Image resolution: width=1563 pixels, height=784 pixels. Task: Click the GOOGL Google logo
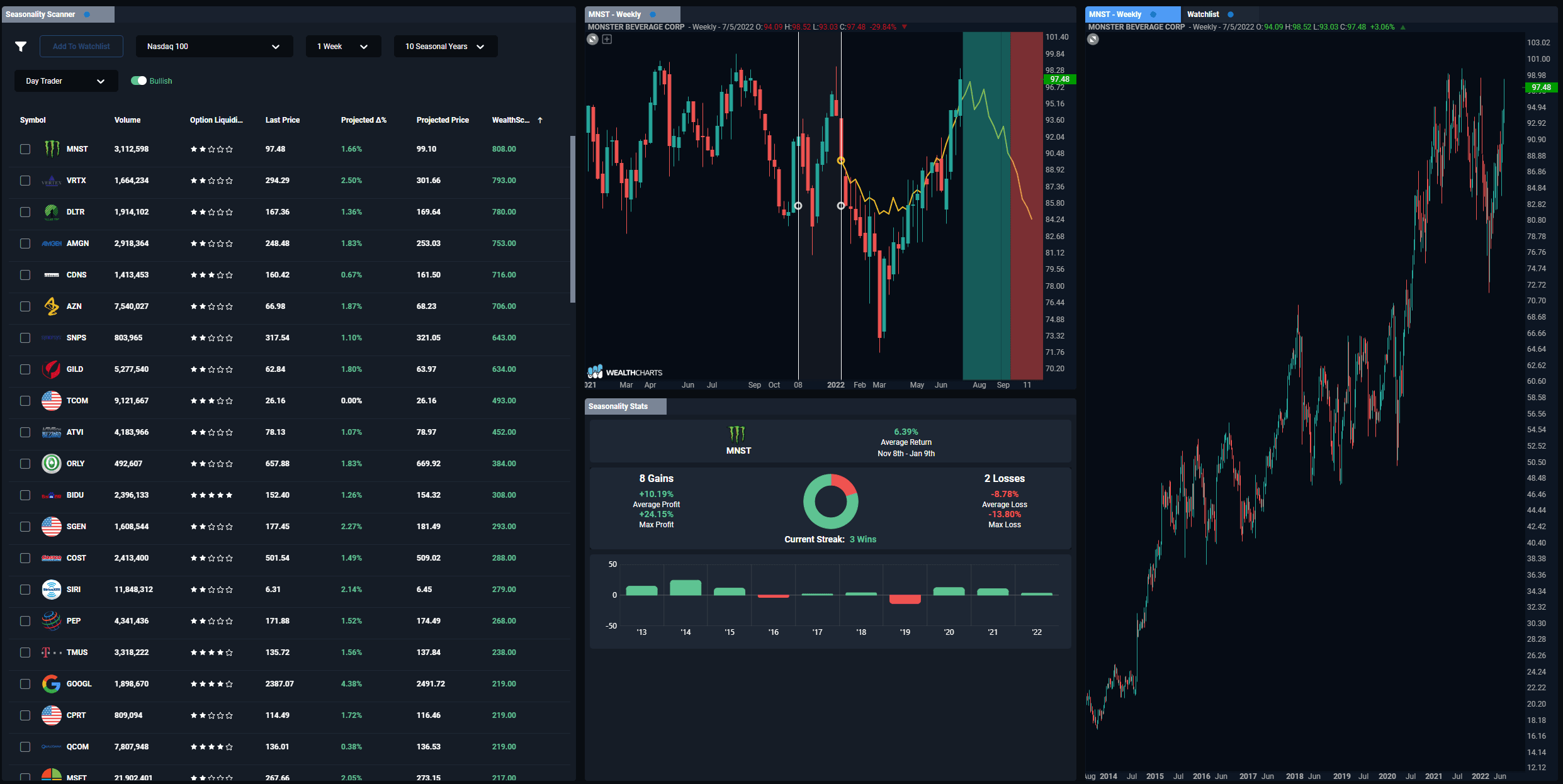coord(52,684)
